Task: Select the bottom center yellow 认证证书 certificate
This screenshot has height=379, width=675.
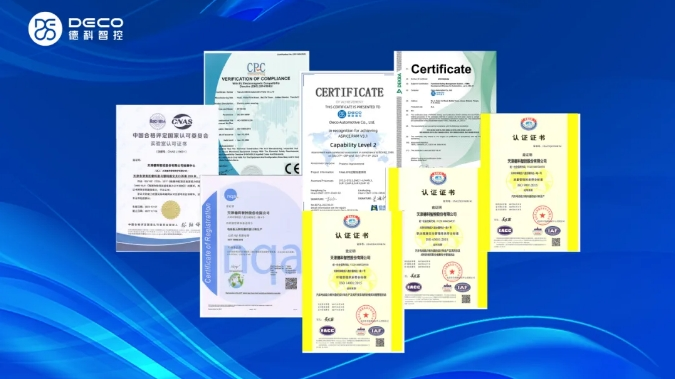Action: [x=353, y=282]
